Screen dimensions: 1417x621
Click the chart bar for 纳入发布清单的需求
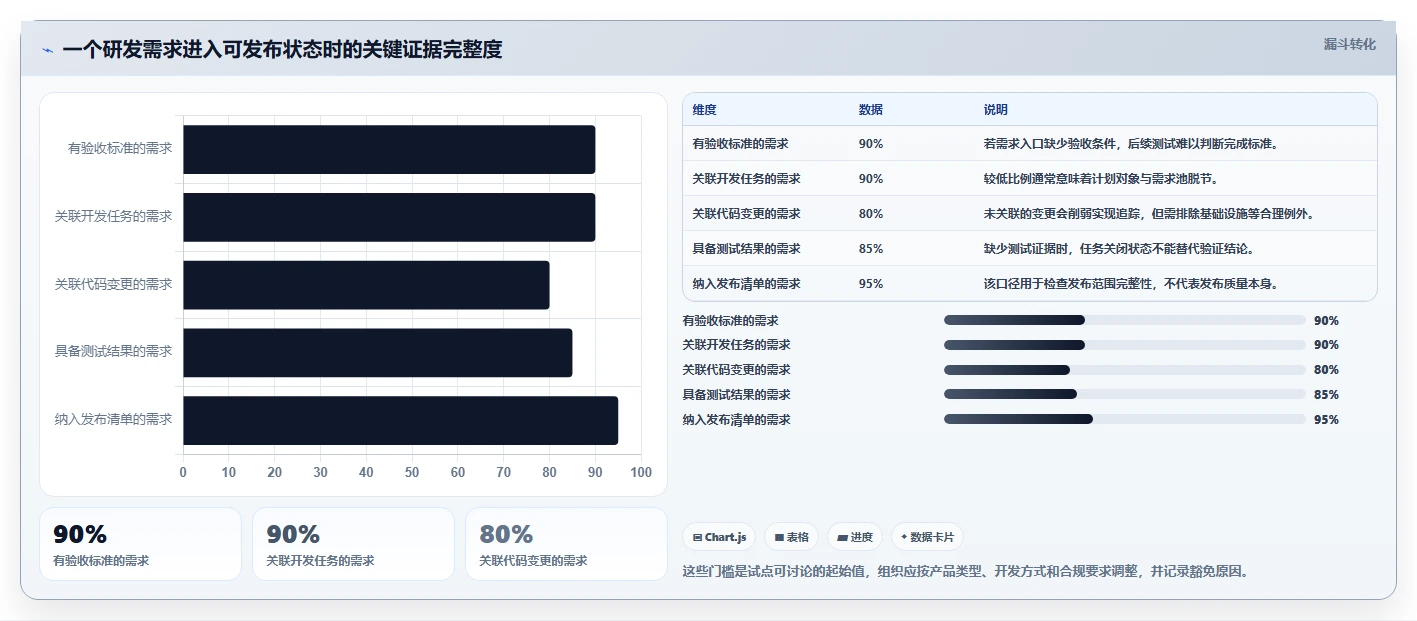pyautogui.click(x=400, y=420)
